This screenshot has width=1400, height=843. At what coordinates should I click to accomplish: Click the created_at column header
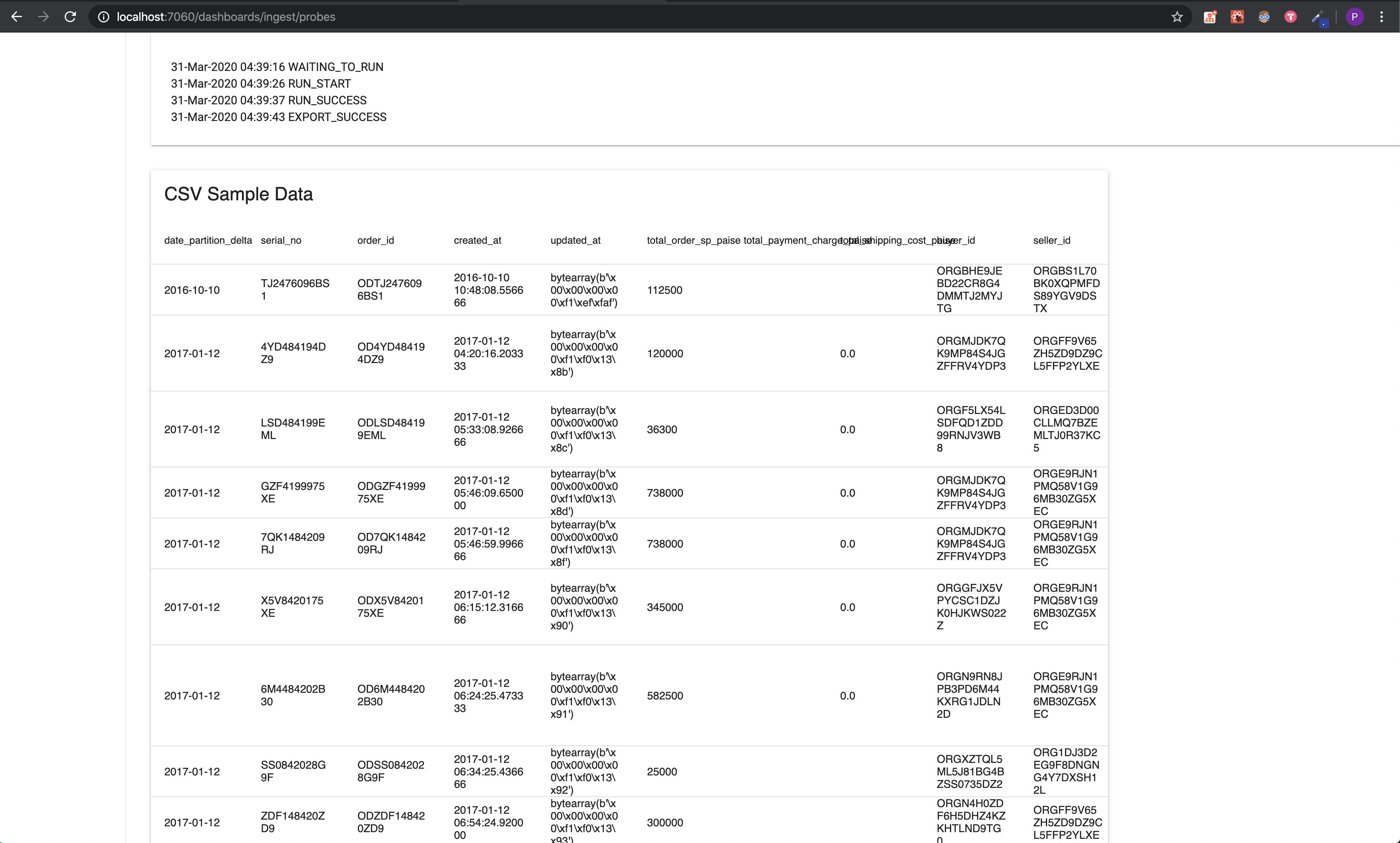click(477, 240)
